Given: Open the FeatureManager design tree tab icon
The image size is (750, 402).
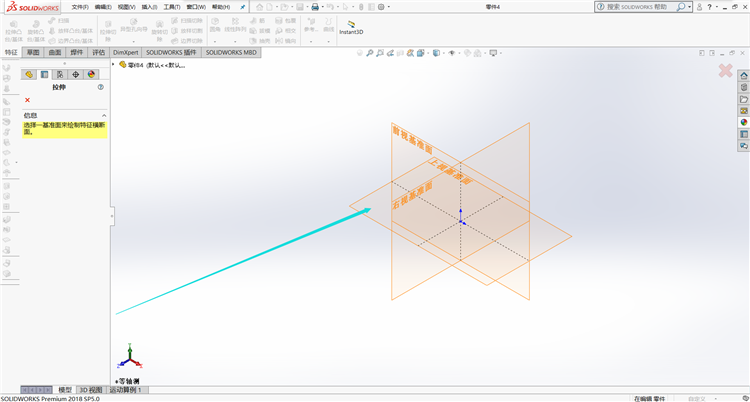Looking at the screenshot, I should point(29,74).
